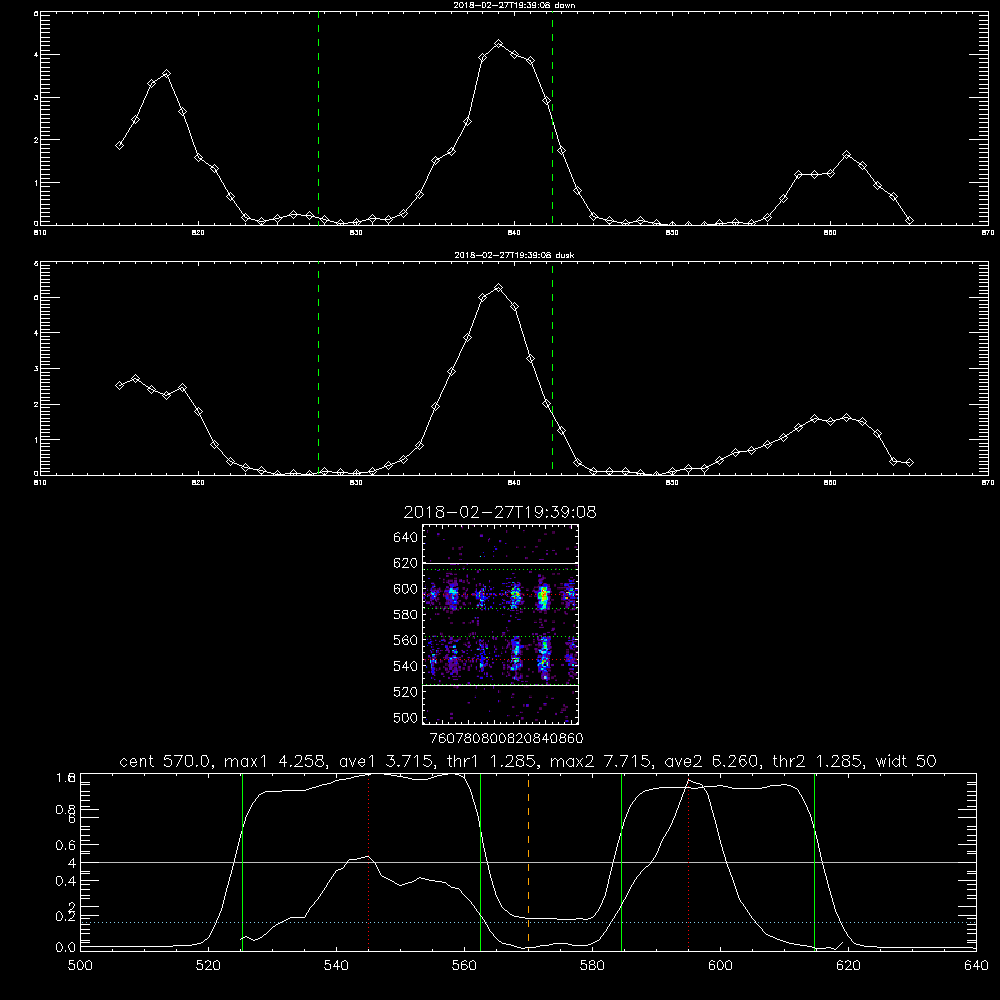1000x1000 pixels.
Task: Click the right green dashed line in dawn plot
Action: (552, 118)
